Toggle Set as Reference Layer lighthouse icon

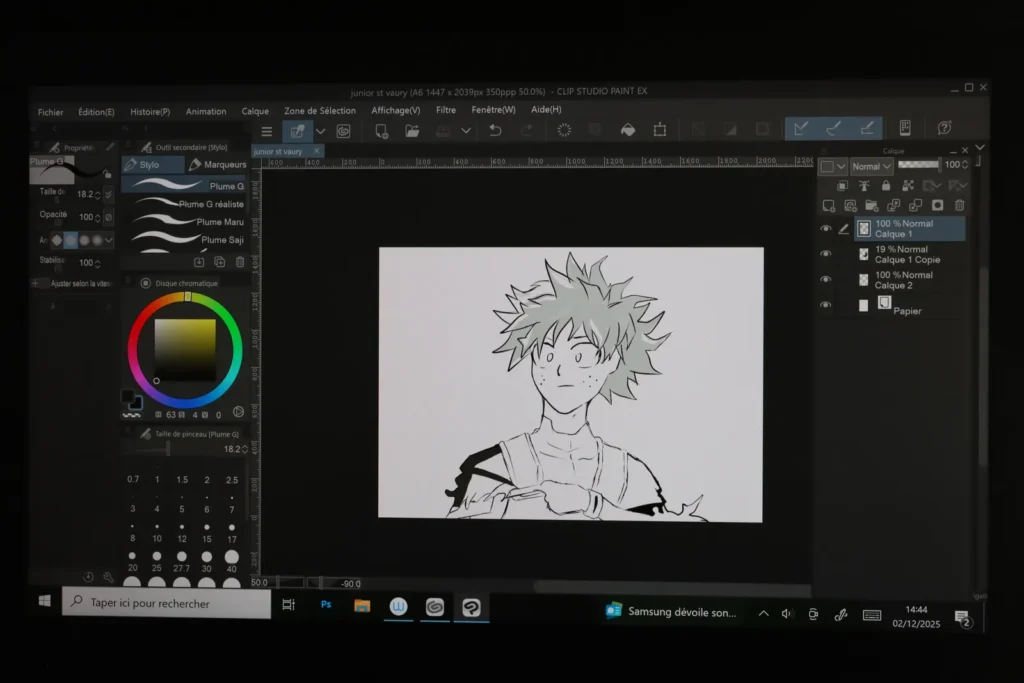tap(864, 186)
